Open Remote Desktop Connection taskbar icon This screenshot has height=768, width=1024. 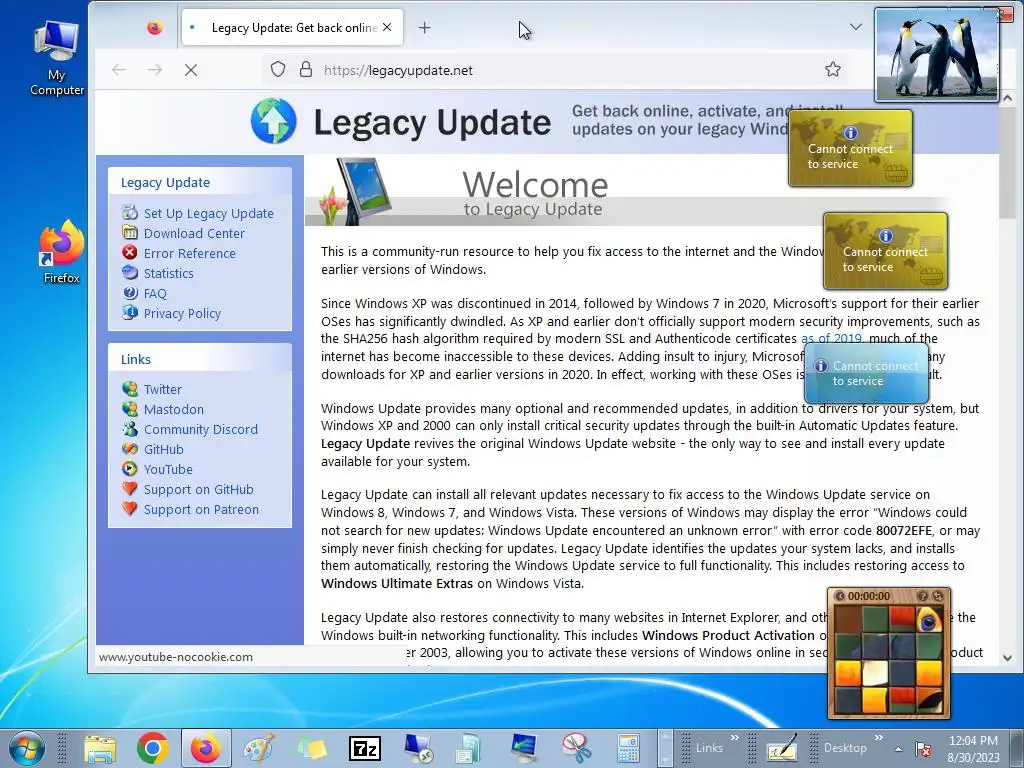point(418,748)
